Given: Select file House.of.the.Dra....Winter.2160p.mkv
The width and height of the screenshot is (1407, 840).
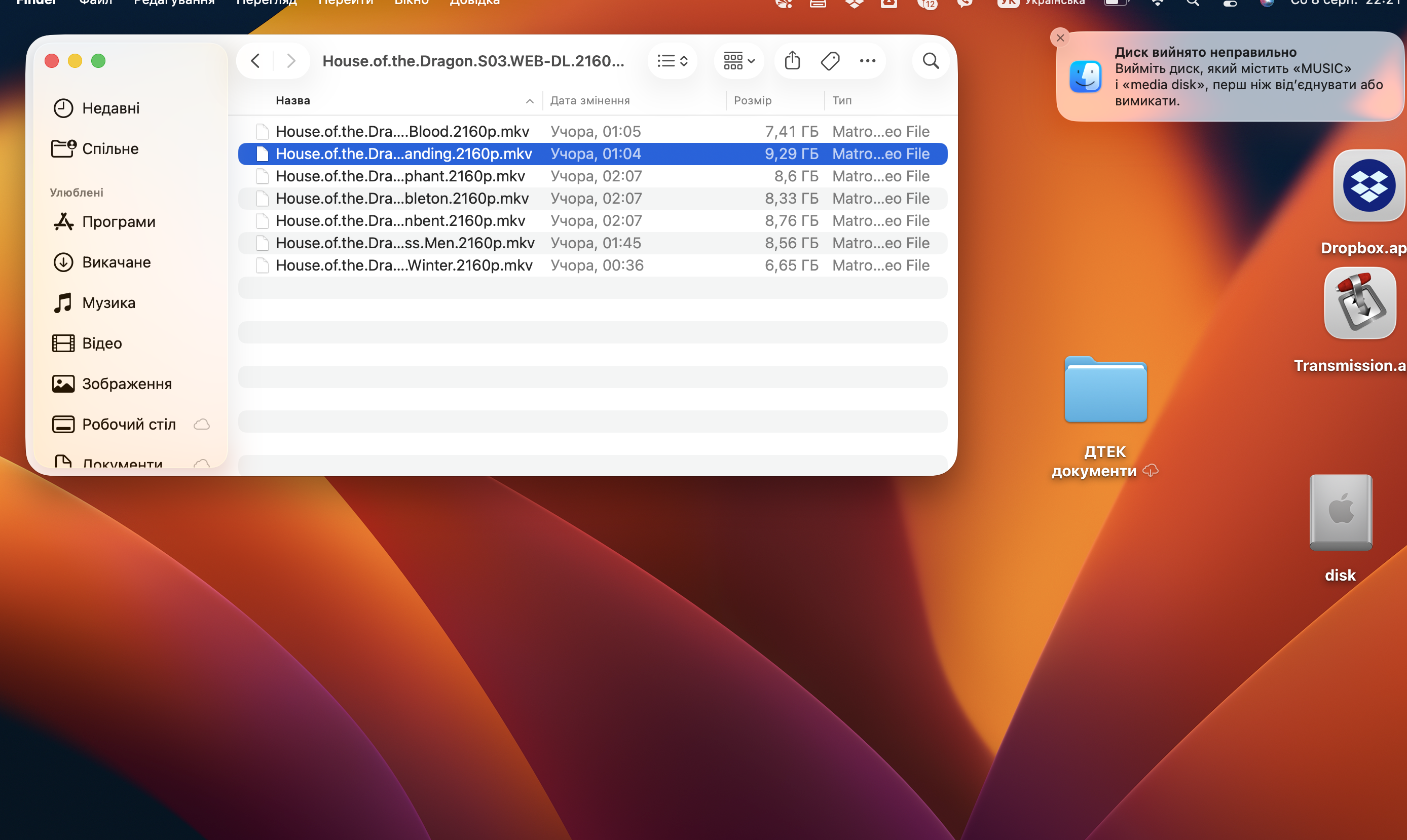Looking at the screenshot, I should (x=593, y=265).
